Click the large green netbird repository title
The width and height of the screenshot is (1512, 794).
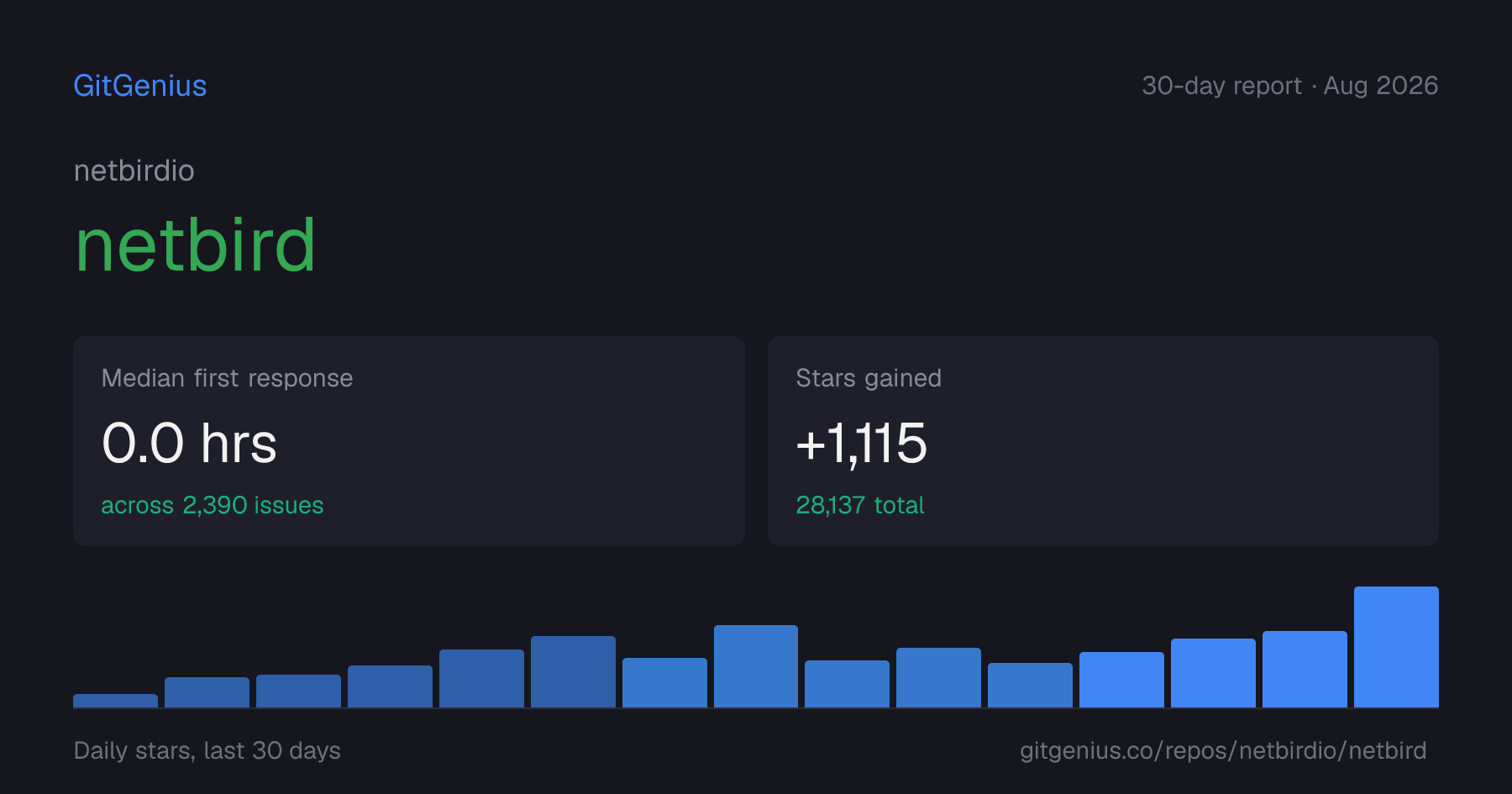click(196, 245)
